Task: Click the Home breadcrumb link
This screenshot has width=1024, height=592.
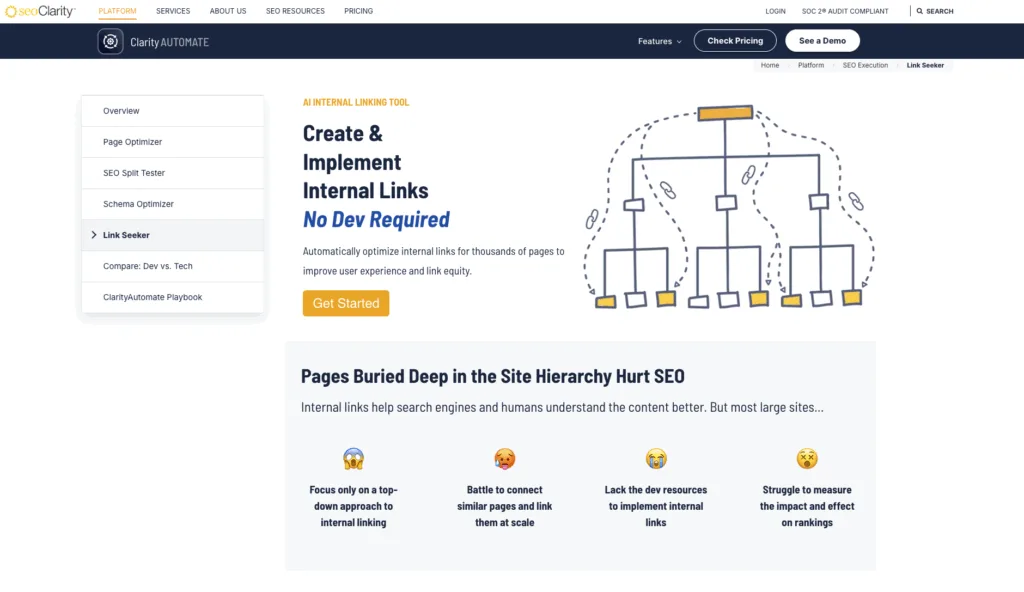Action: coord(769,65)
